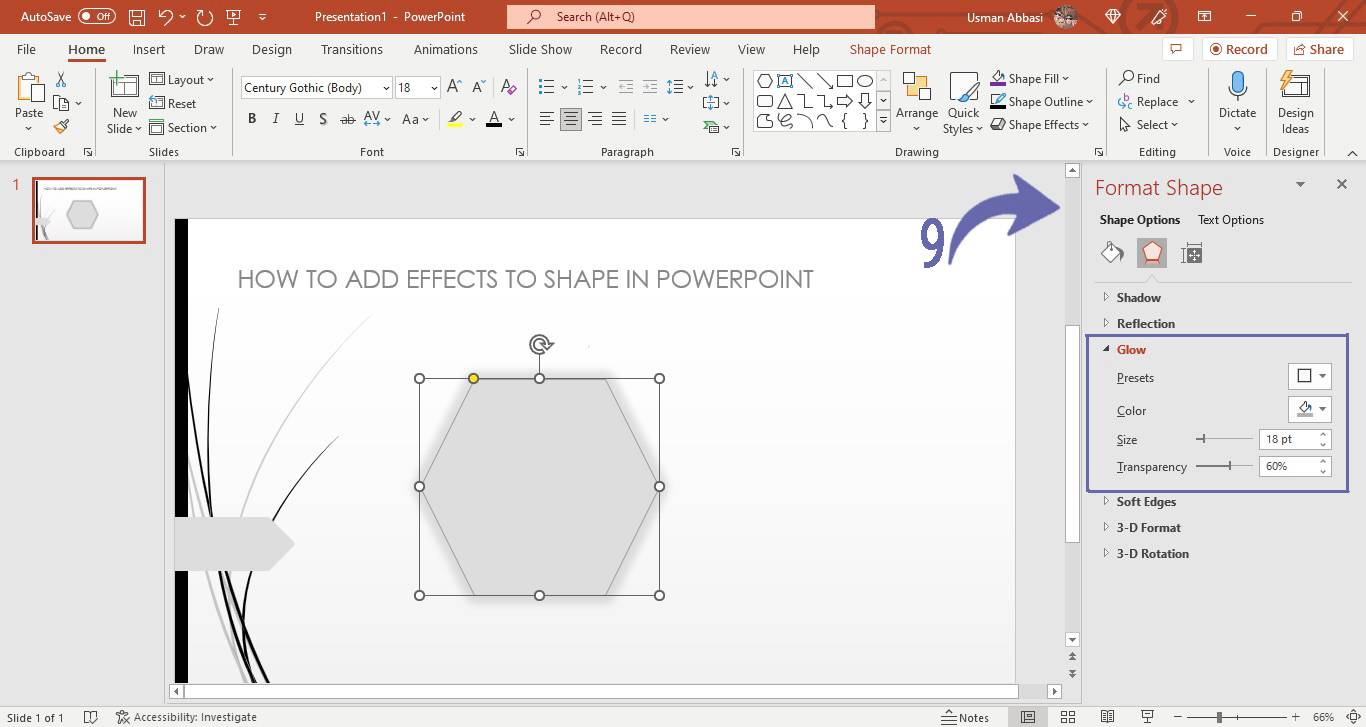Align text to the left
Screen dimensions: 1366x727
[546, 119]
